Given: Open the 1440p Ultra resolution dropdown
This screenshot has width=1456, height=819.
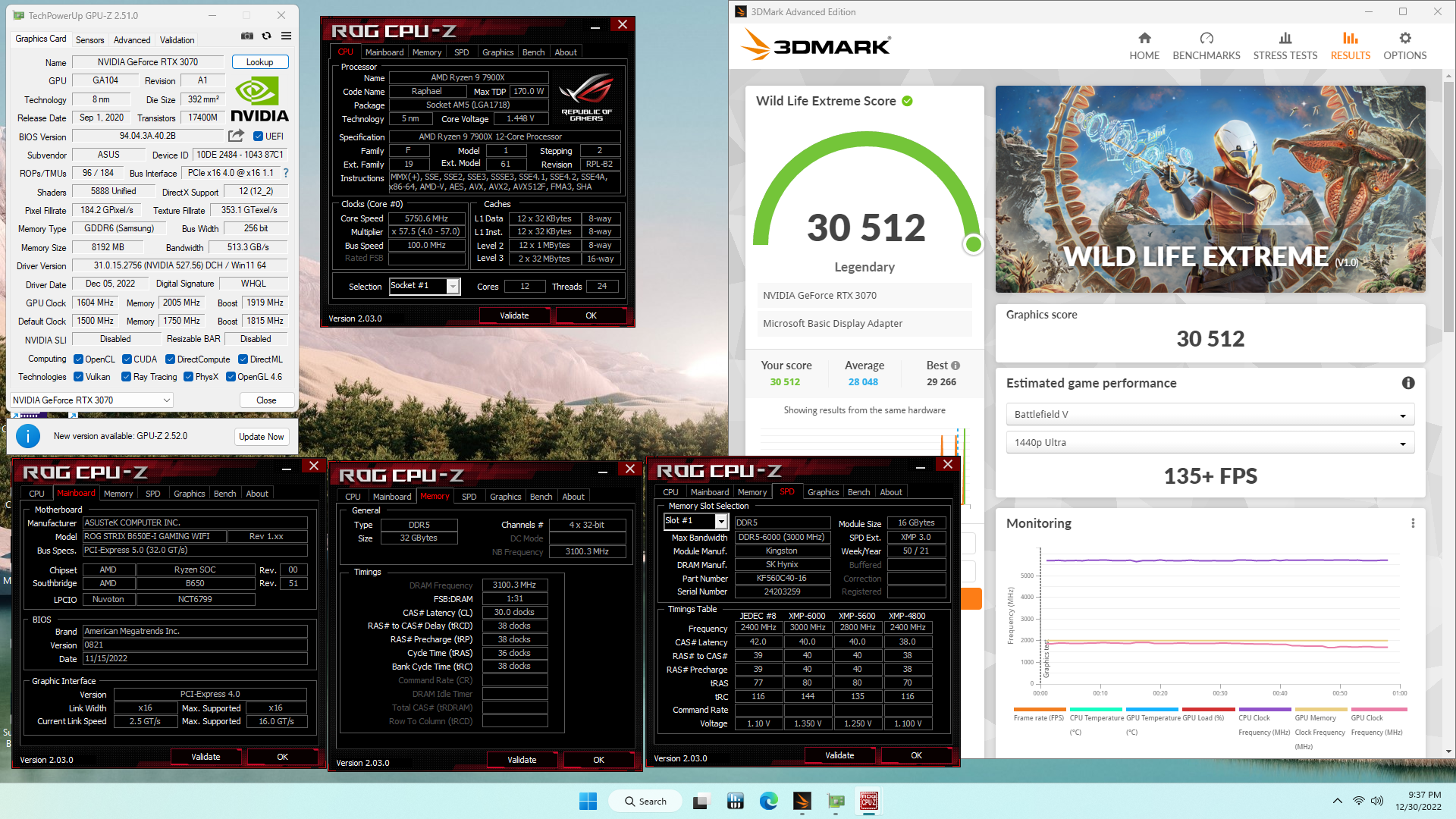Looking at the screenshot, I should (1210, 443).
